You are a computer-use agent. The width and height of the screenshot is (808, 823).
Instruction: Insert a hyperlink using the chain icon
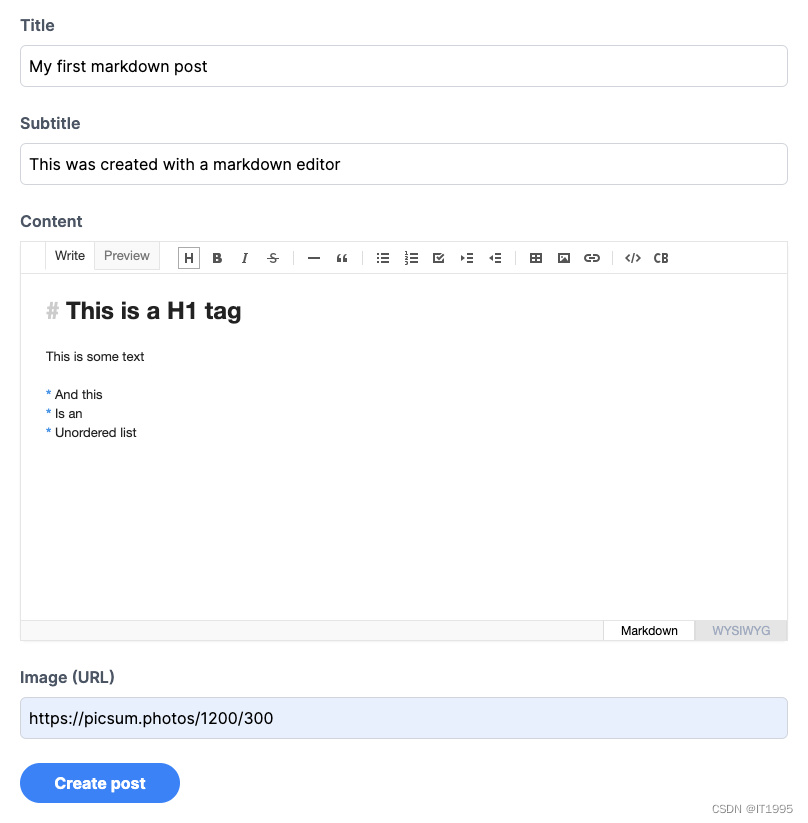tap(592, 258)
